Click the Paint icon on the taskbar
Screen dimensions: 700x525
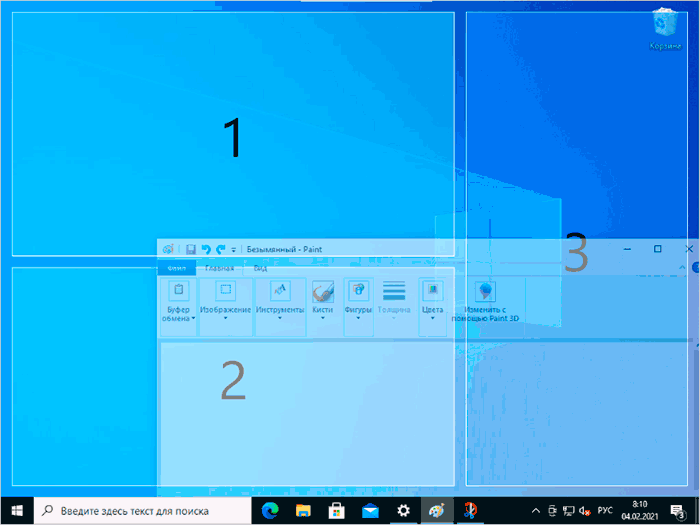[437, 511]
